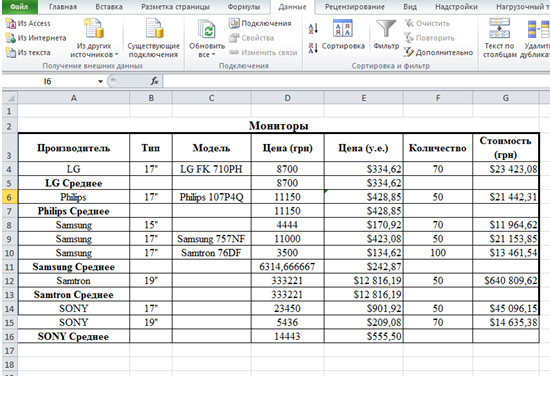Click the Свойства connection properties button

coord(251,38)
